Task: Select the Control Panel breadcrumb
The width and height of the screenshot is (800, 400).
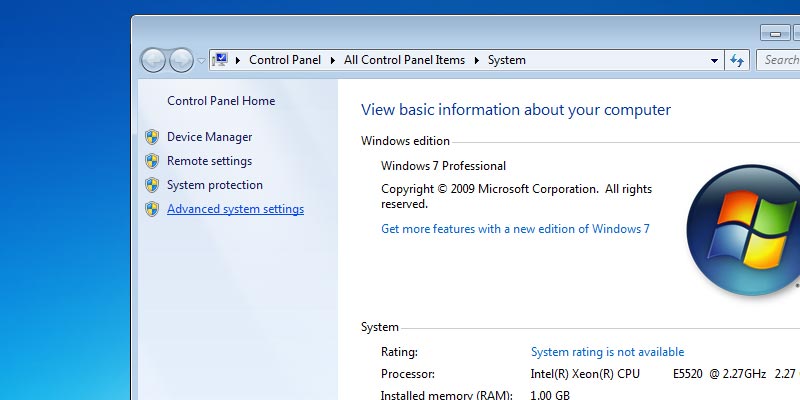Action: [284, 60]
